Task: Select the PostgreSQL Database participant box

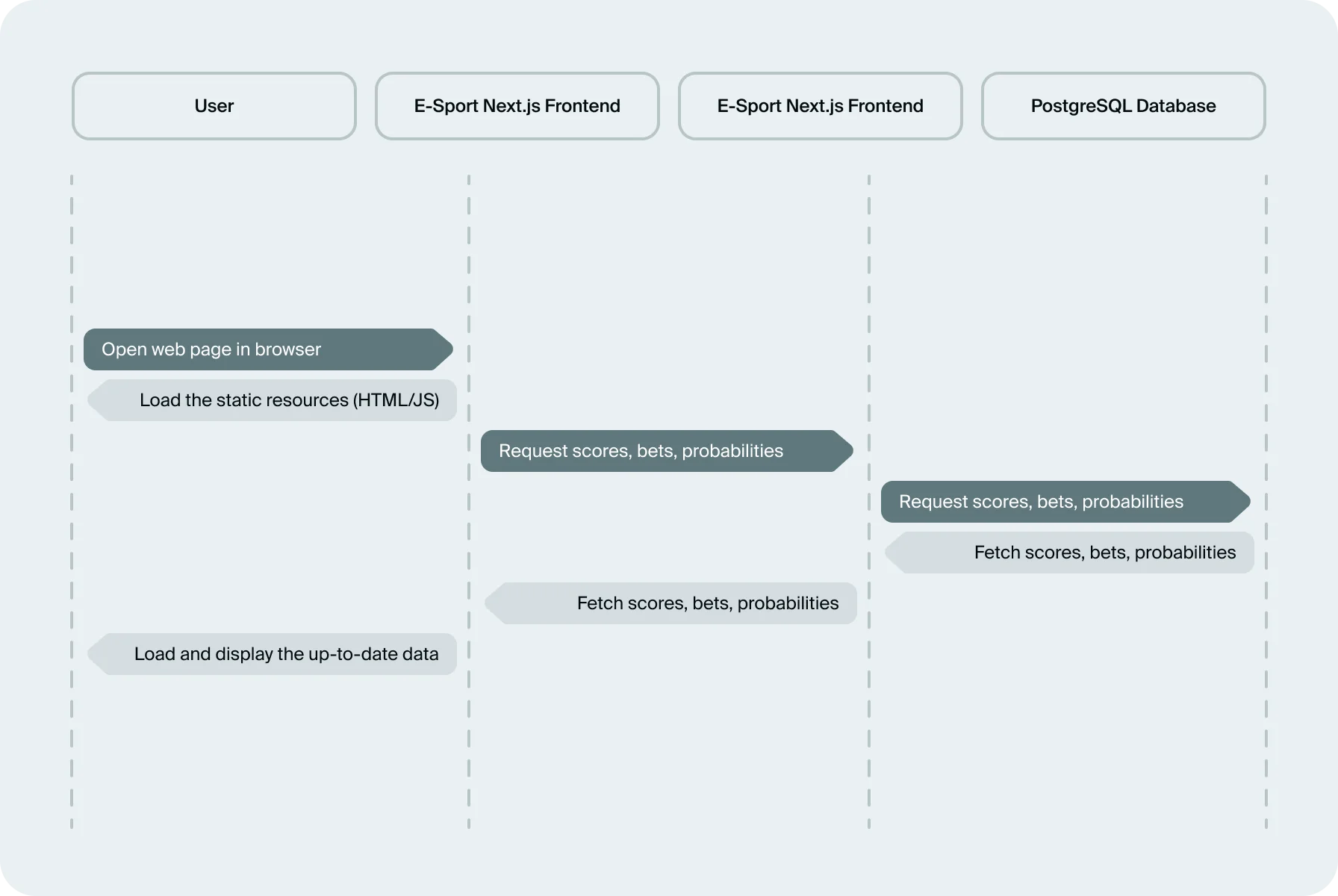Action: click(x=1124, y=106)
